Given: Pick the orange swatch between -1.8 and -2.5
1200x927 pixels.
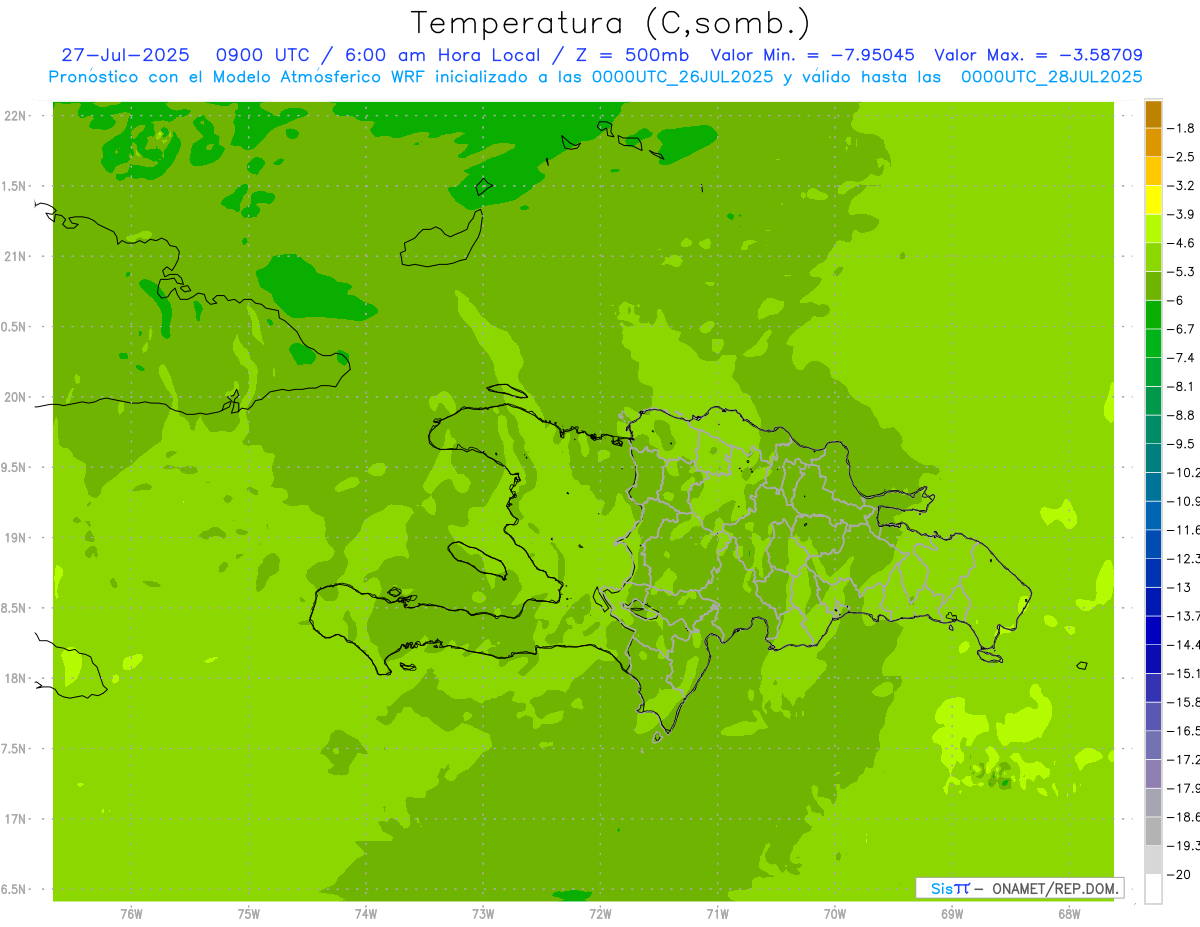Looking at the screenshot, I should 1154,143.
